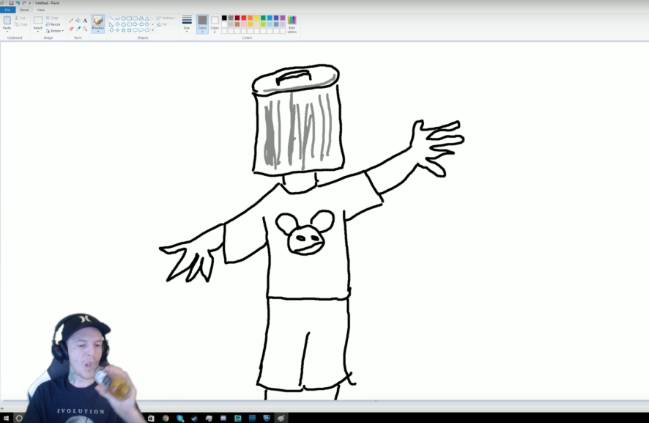Open Steam from the taskbar

(195, 418)
